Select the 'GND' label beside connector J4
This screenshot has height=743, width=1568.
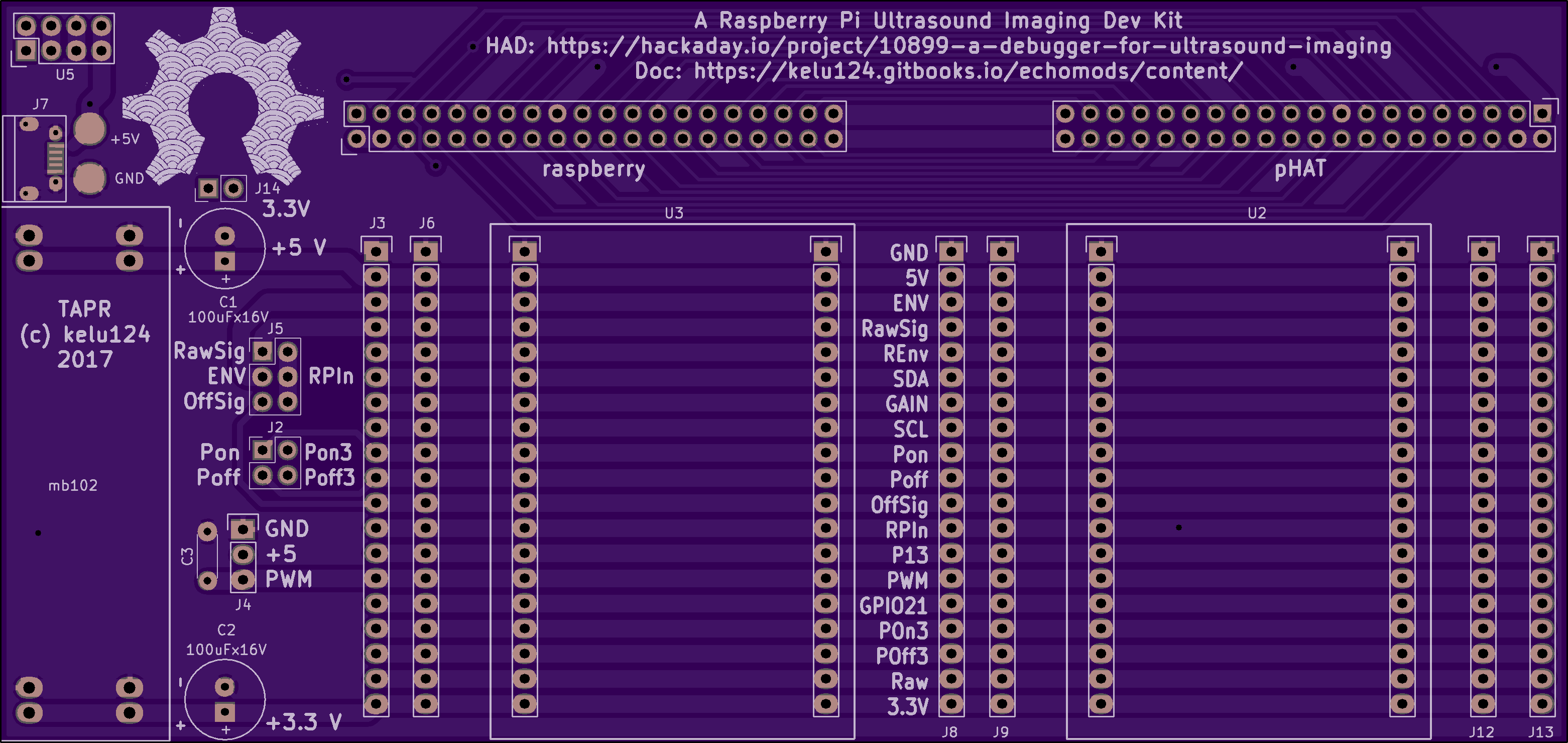coord(287,528)
